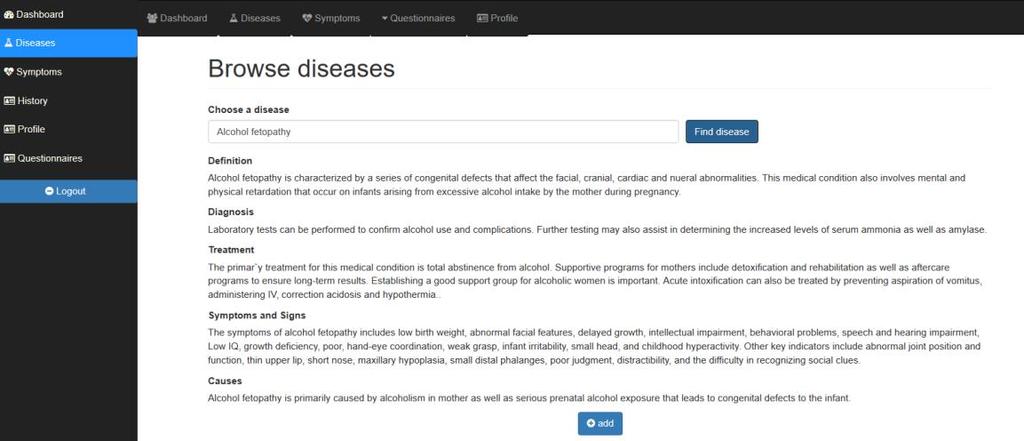Viewport: 1024px width, 441px height.
Task: Open Questionnaires from the left sidebar
Action: (69, 158)
